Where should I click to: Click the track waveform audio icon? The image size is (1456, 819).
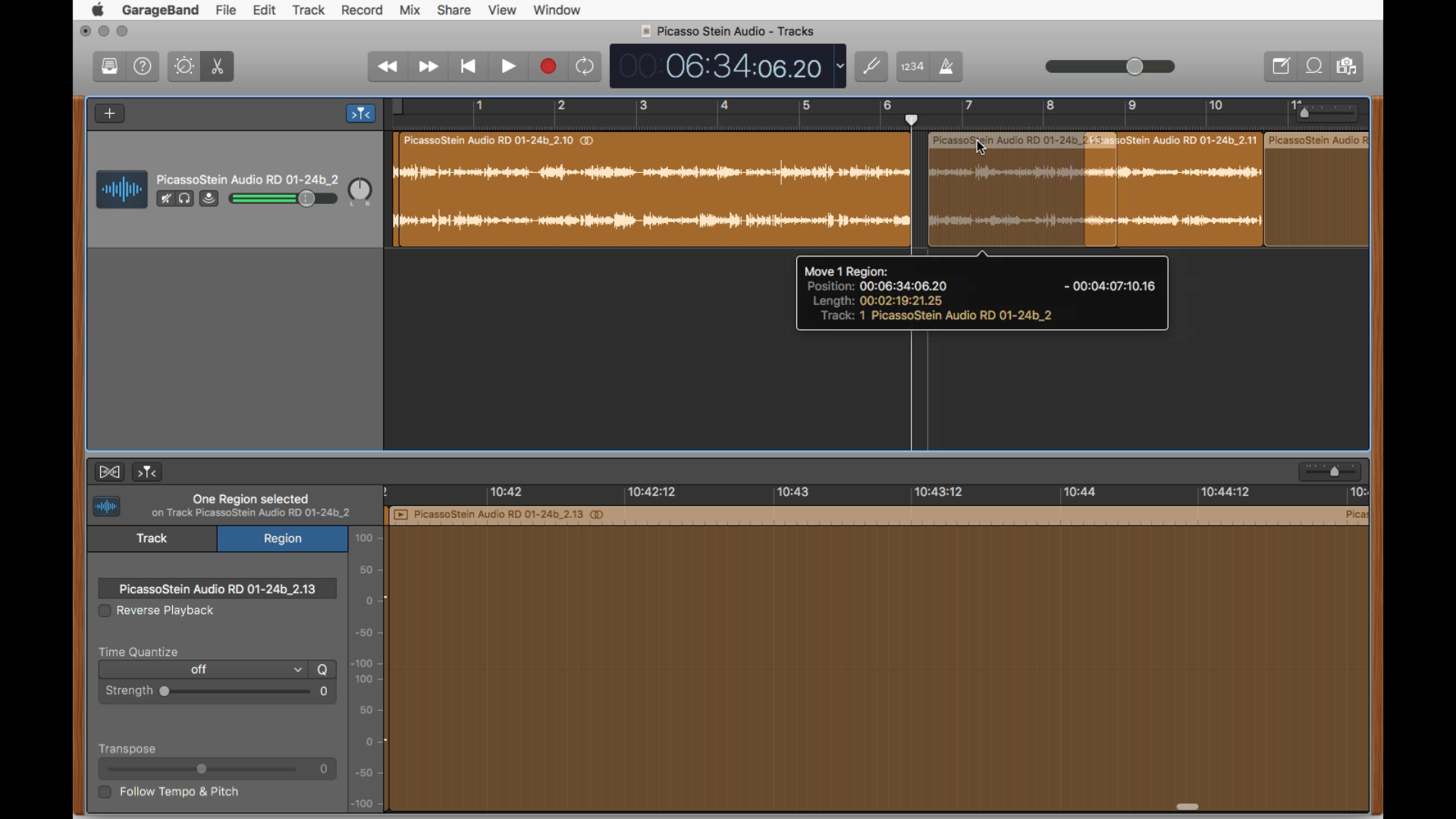pos(121,190)
